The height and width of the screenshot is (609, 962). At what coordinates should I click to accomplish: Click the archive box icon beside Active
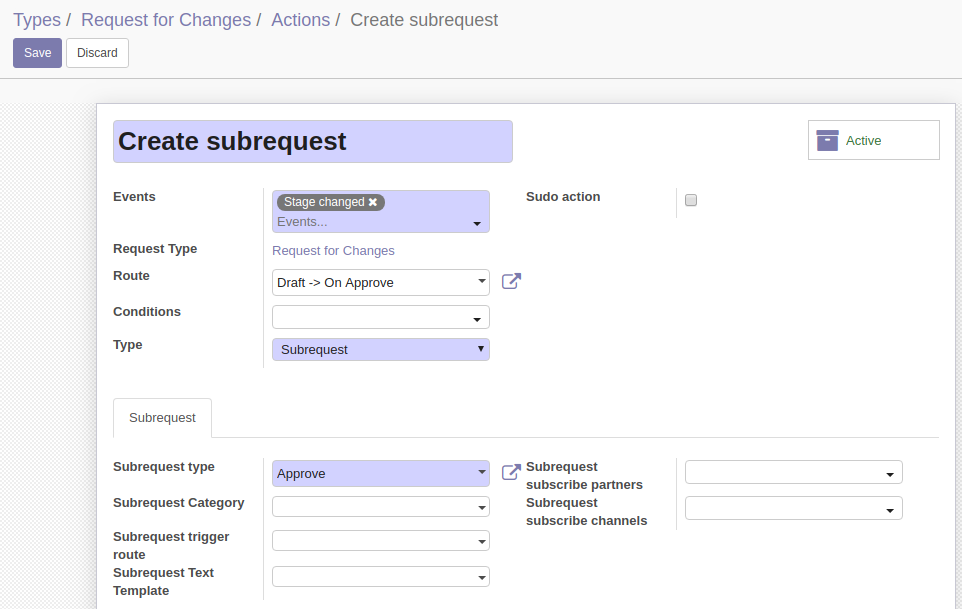[x=827, y=140]
